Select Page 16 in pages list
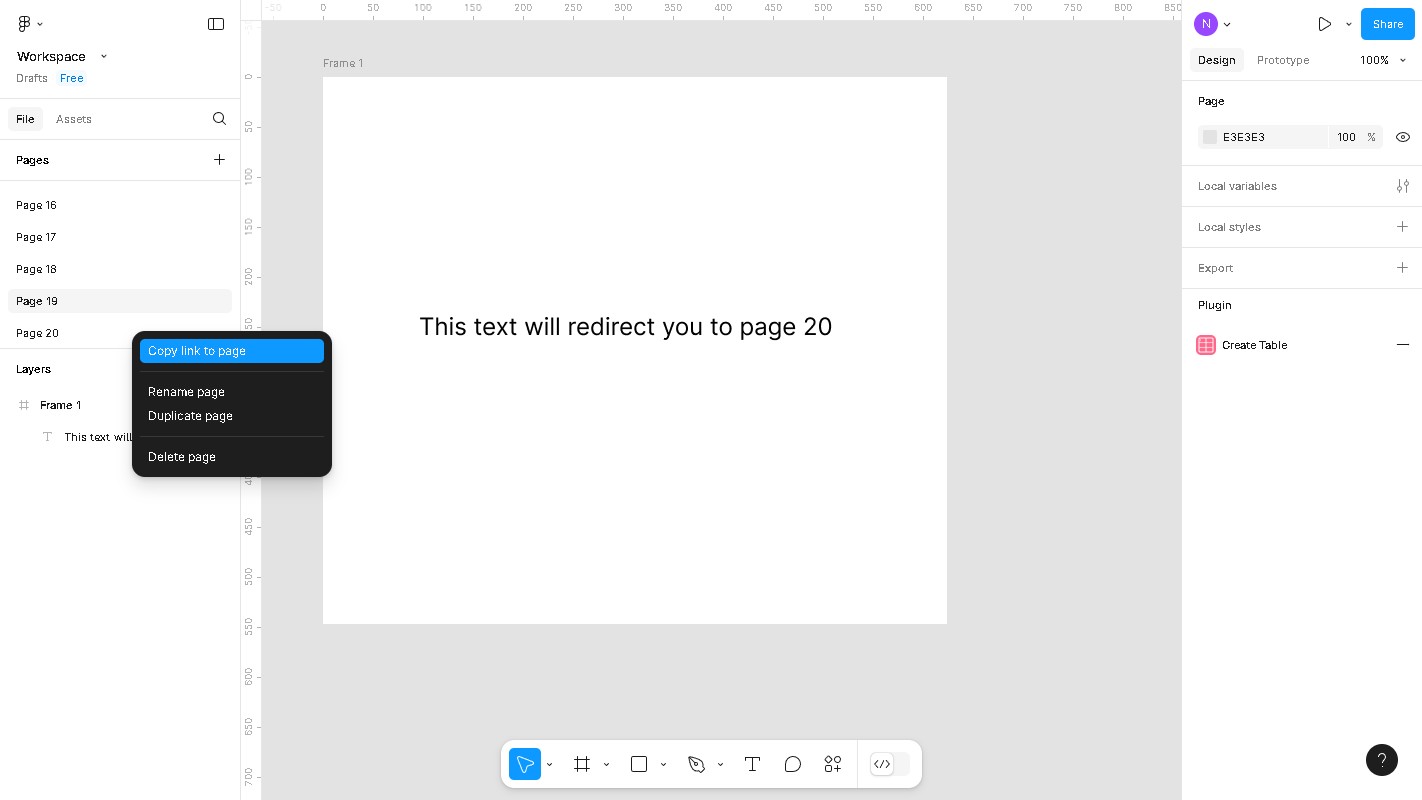Image resolution: width=1422 pixels, height=800 pixels. (x=120, y=205)
